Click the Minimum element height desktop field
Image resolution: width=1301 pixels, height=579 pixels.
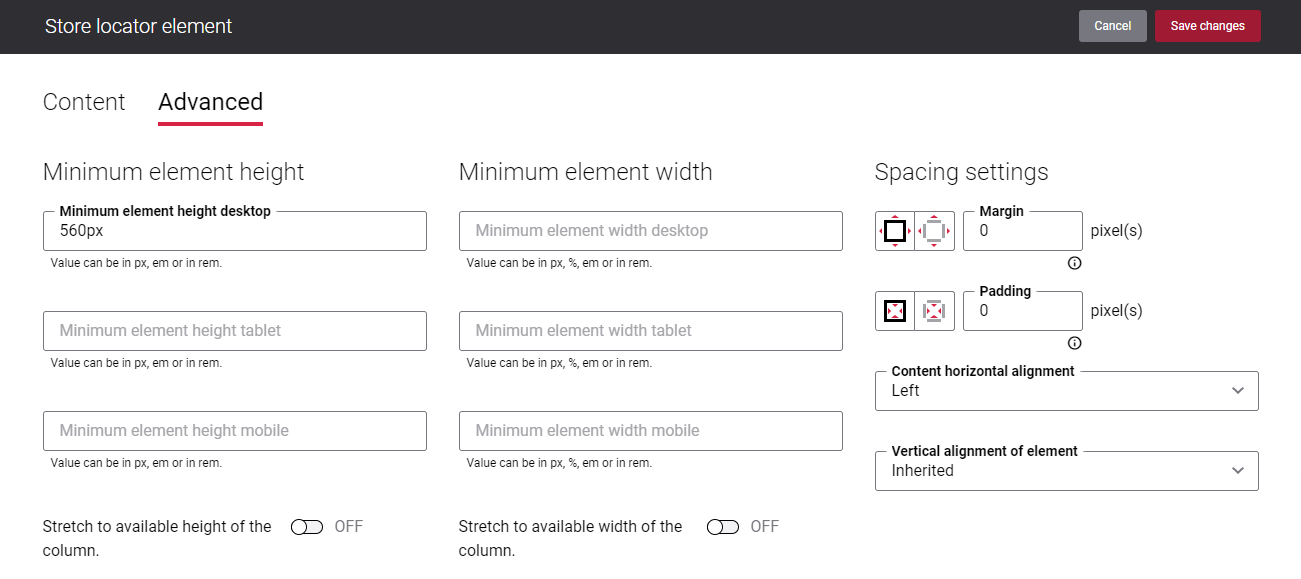[x=235, y=231]
